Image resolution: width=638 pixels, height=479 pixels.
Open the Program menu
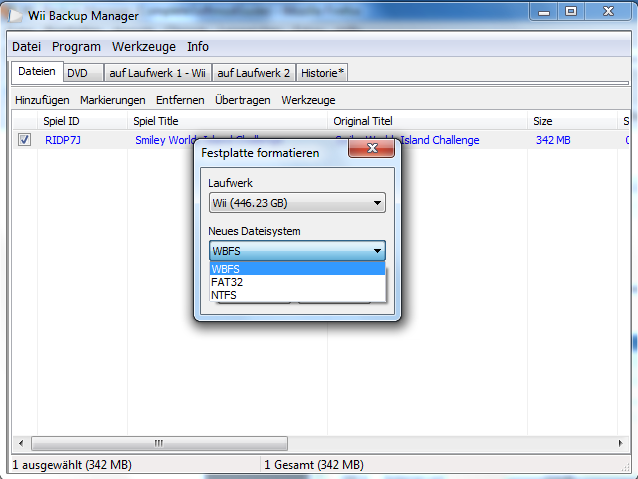pyautogui.click(x=76, y=47)
